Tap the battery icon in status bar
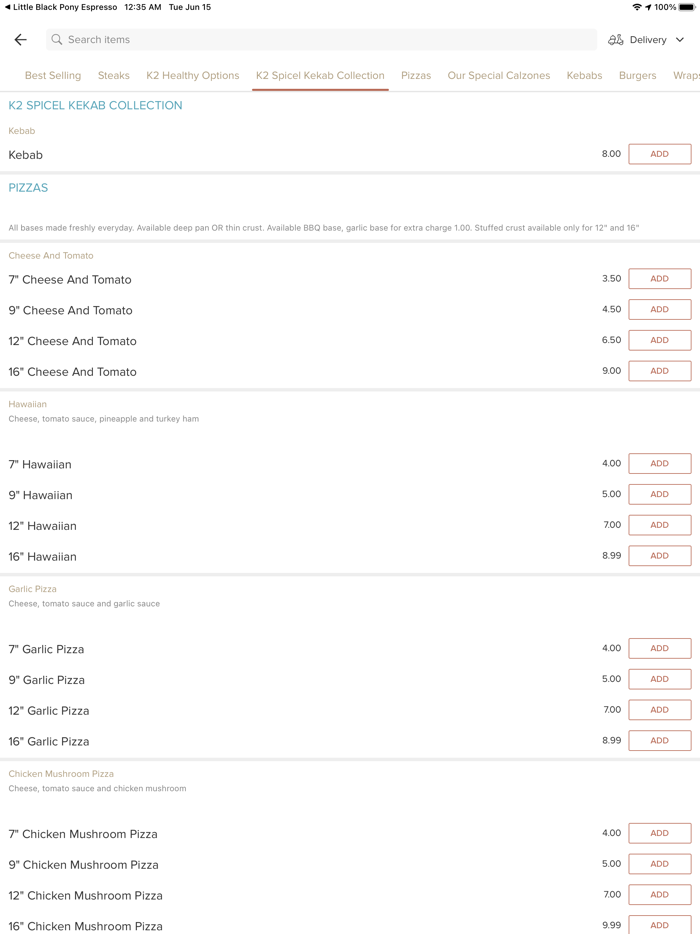This screenshot has width=700, height=934. point(688,7)
